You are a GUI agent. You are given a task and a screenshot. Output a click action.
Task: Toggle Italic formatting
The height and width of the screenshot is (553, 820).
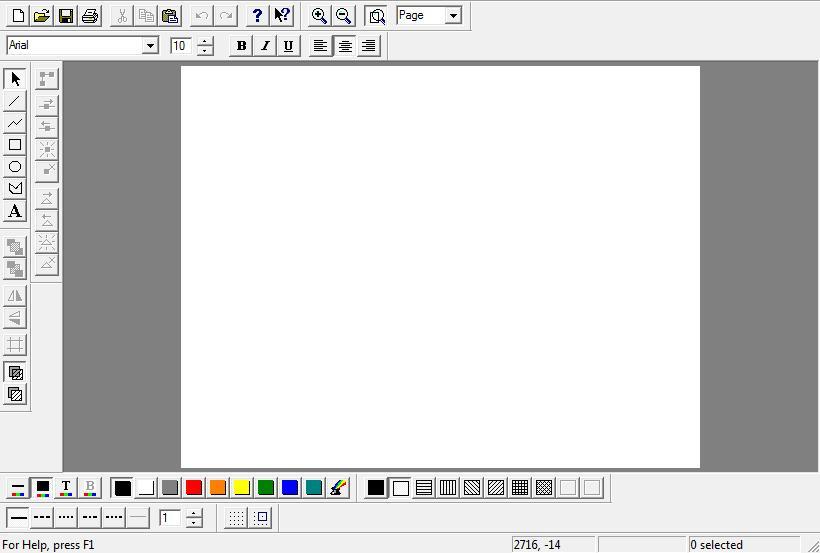[265, 46]
